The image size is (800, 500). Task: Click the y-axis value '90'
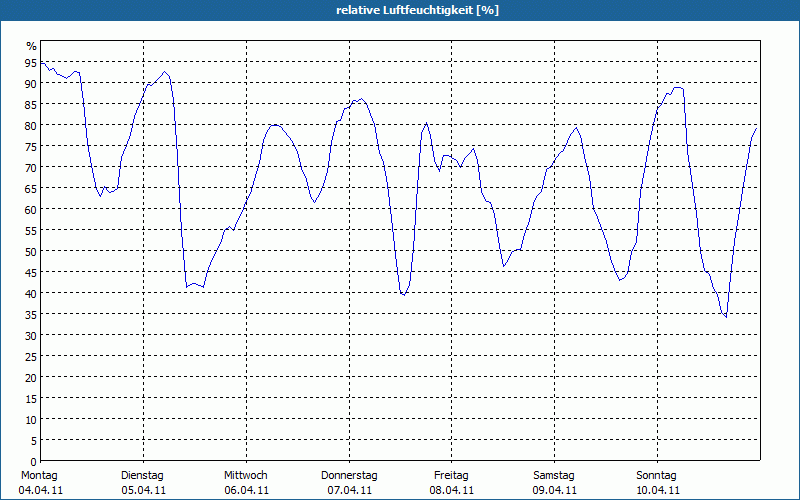(31, 84)
